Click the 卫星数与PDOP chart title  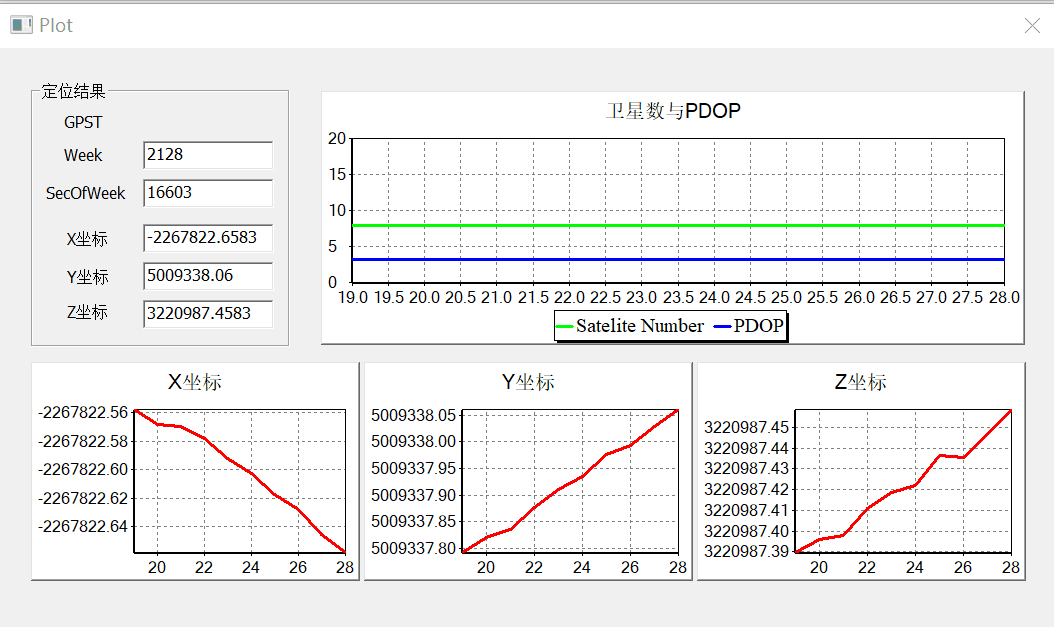673,111
